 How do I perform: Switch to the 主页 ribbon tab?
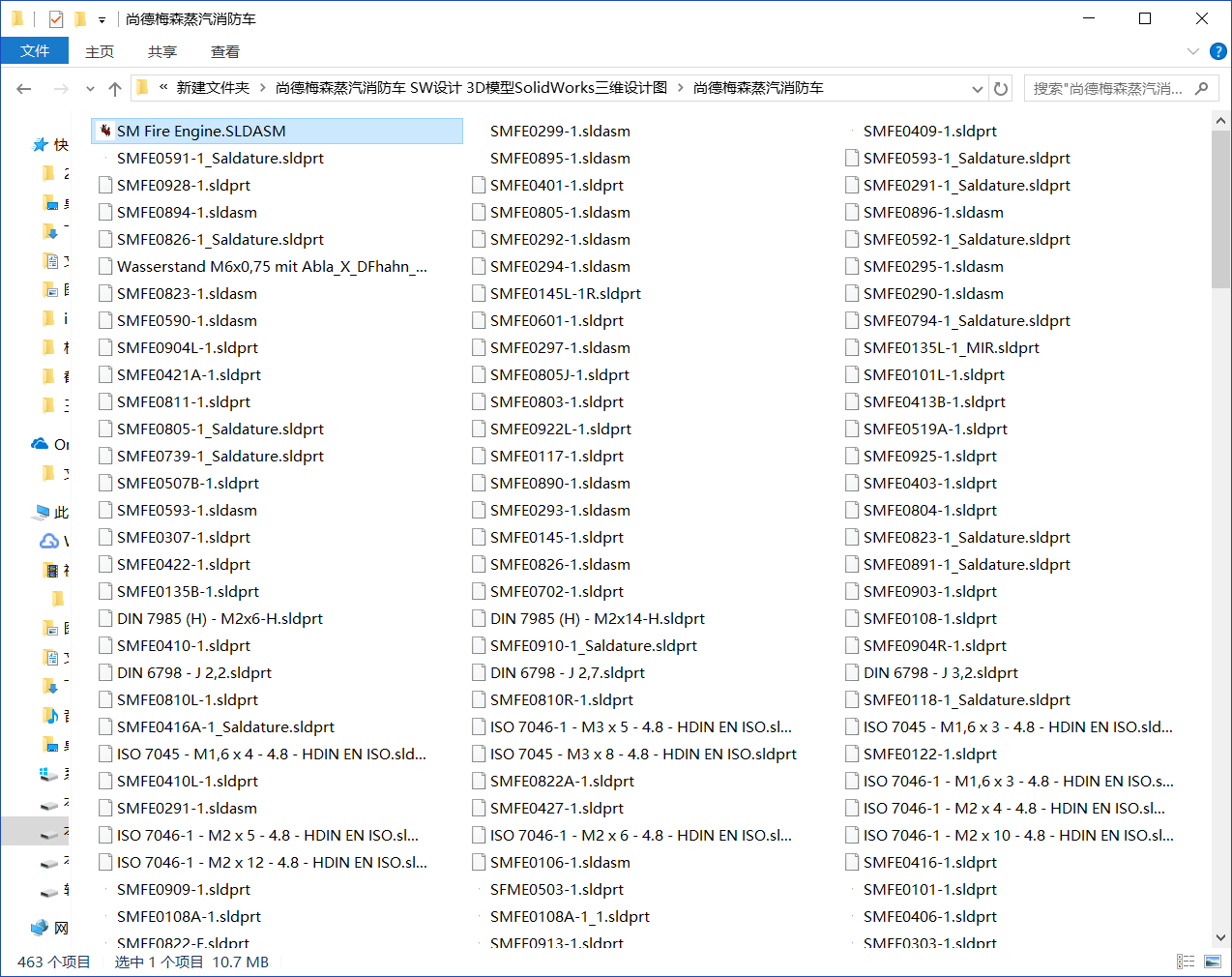click(x=100, y=52)
